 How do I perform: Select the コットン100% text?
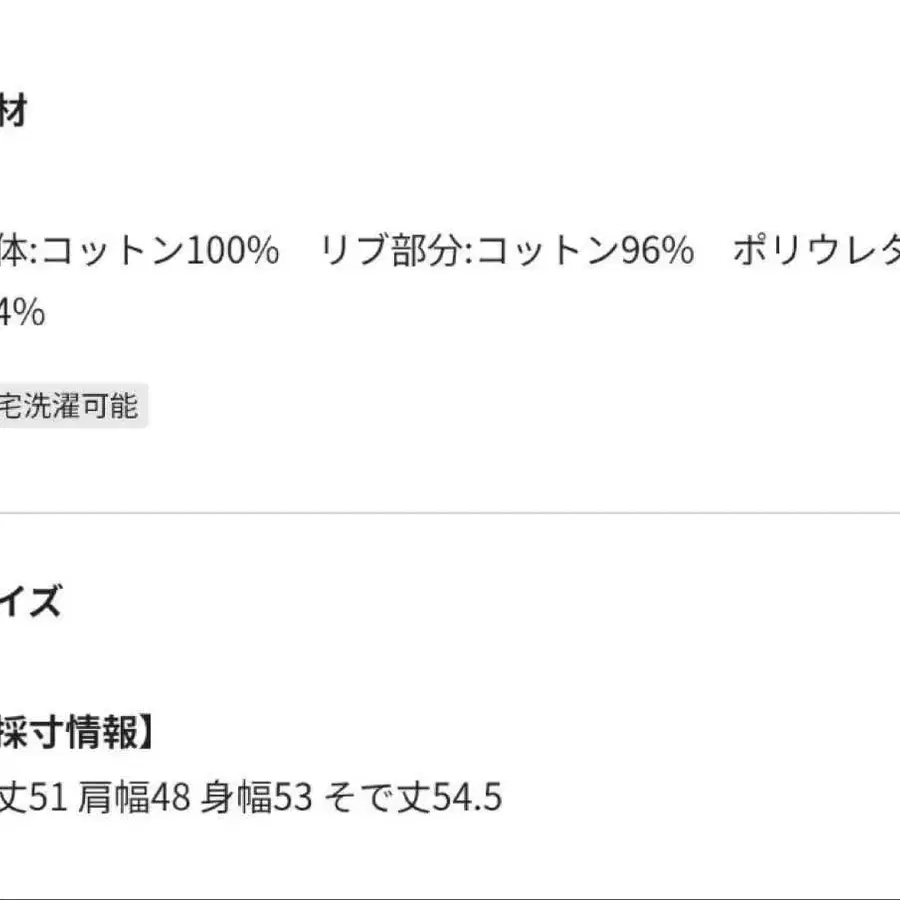point(160,251)
